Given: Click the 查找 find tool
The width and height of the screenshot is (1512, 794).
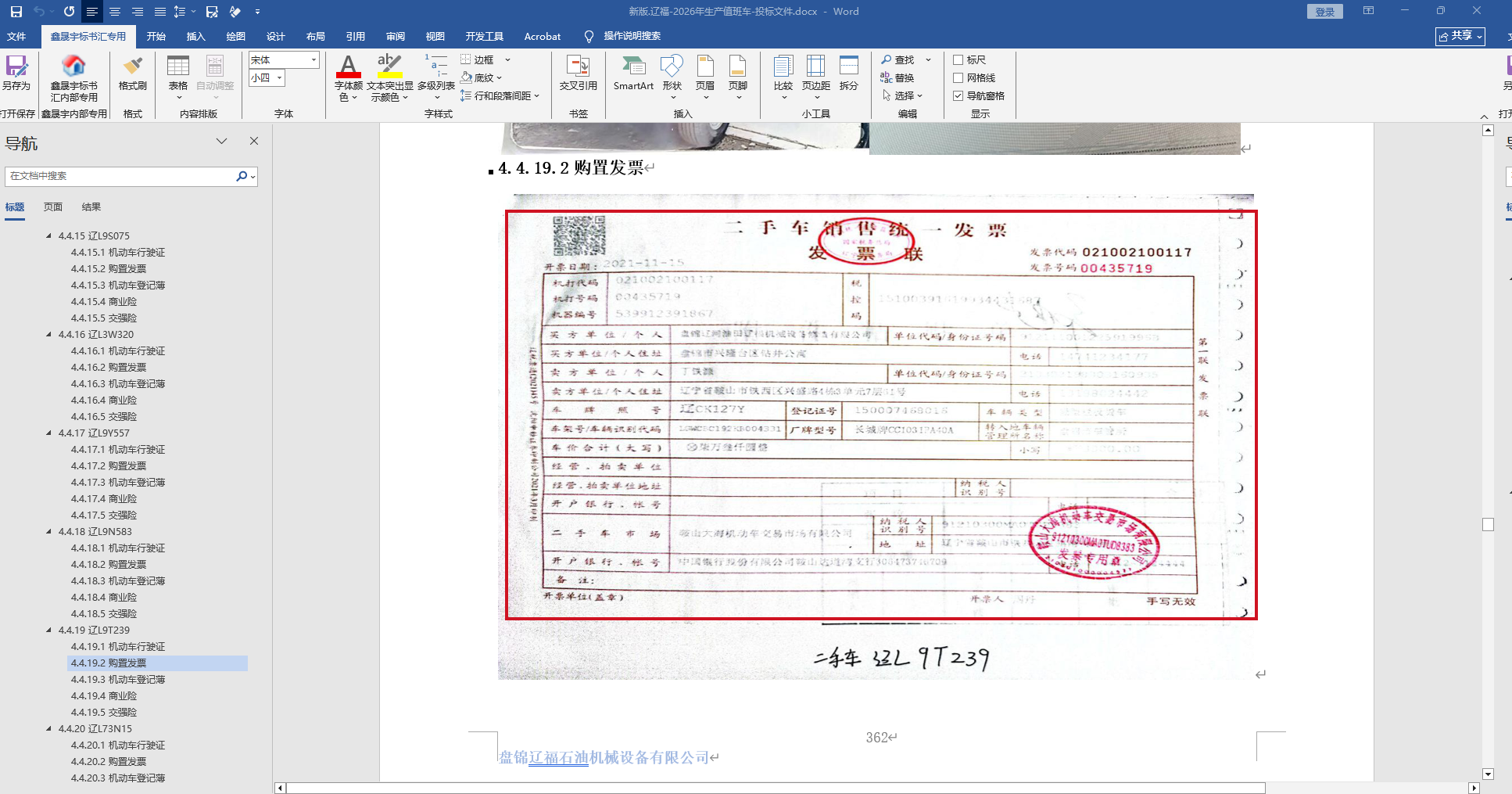Looking at the screenshot, I should coord(898,59).
